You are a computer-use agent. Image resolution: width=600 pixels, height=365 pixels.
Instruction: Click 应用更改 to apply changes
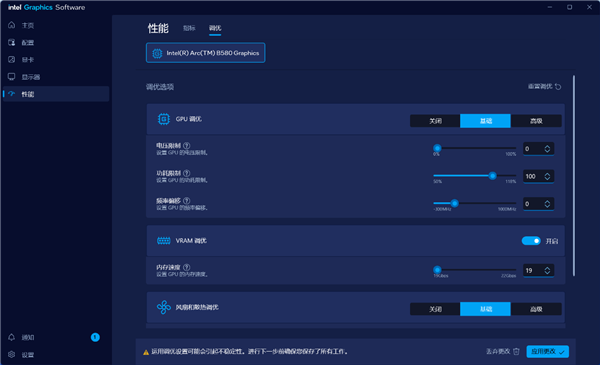pyautogui.click(x=548, y=352)
